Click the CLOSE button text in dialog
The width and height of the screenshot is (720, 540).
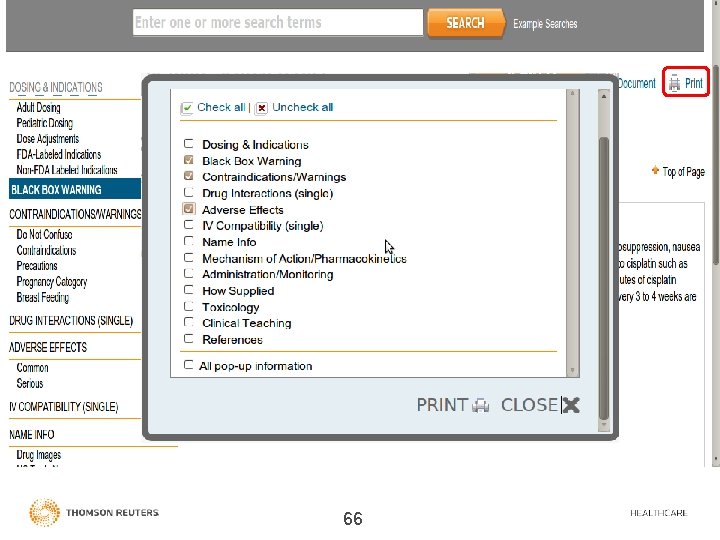coord(529,405)
